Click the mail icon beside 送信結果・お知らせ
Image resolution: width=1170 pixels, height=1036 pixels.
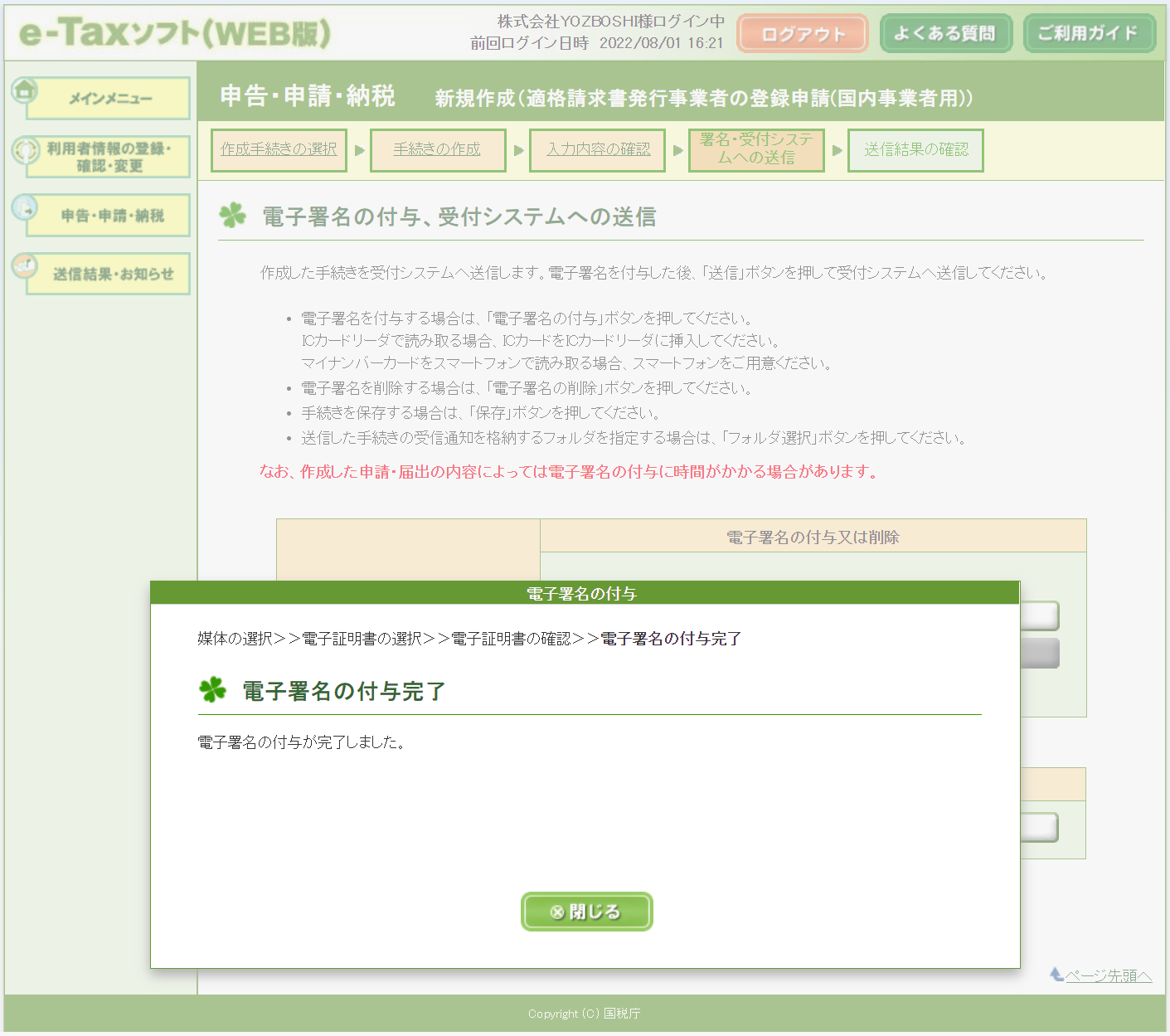(x=25, y=266)
